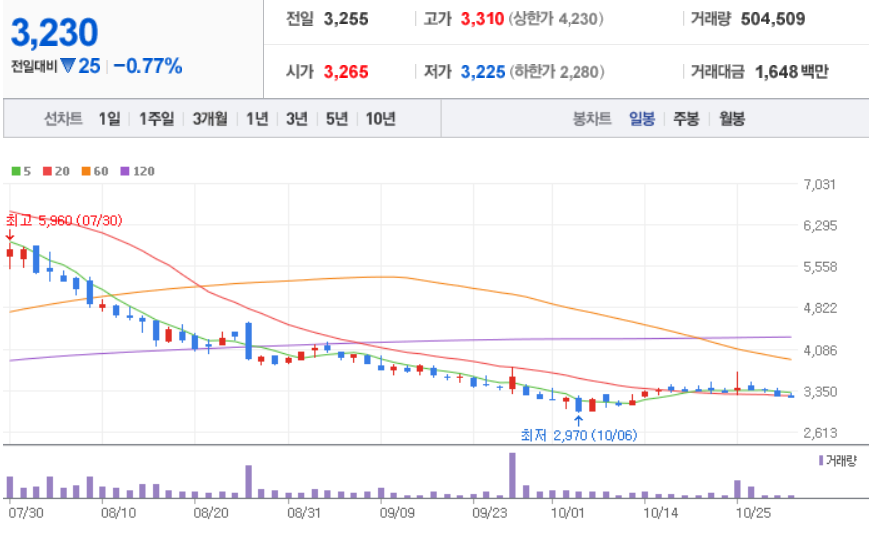Click the 10/14 date axis label
Image resolution: width=869 pixels, height=541 pixels.
[x=660, y=513]
